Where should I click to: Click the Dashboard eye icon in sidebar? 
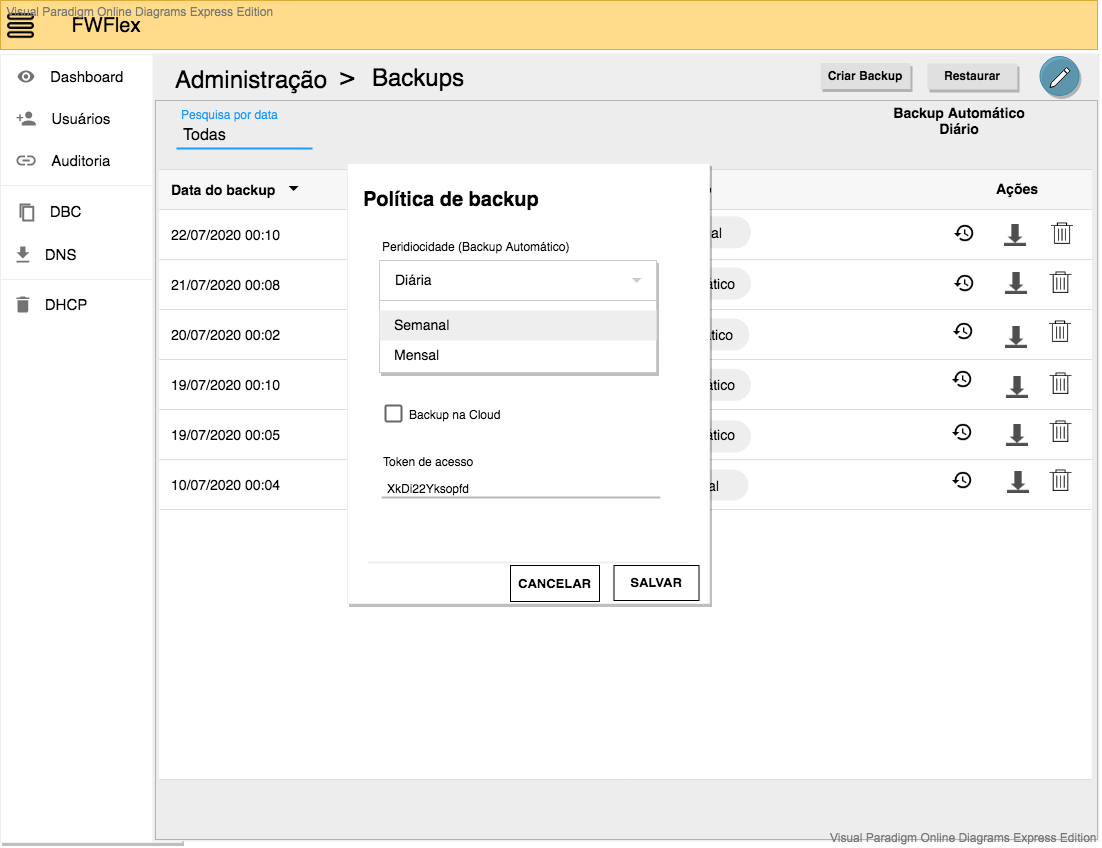click(26, 77)
